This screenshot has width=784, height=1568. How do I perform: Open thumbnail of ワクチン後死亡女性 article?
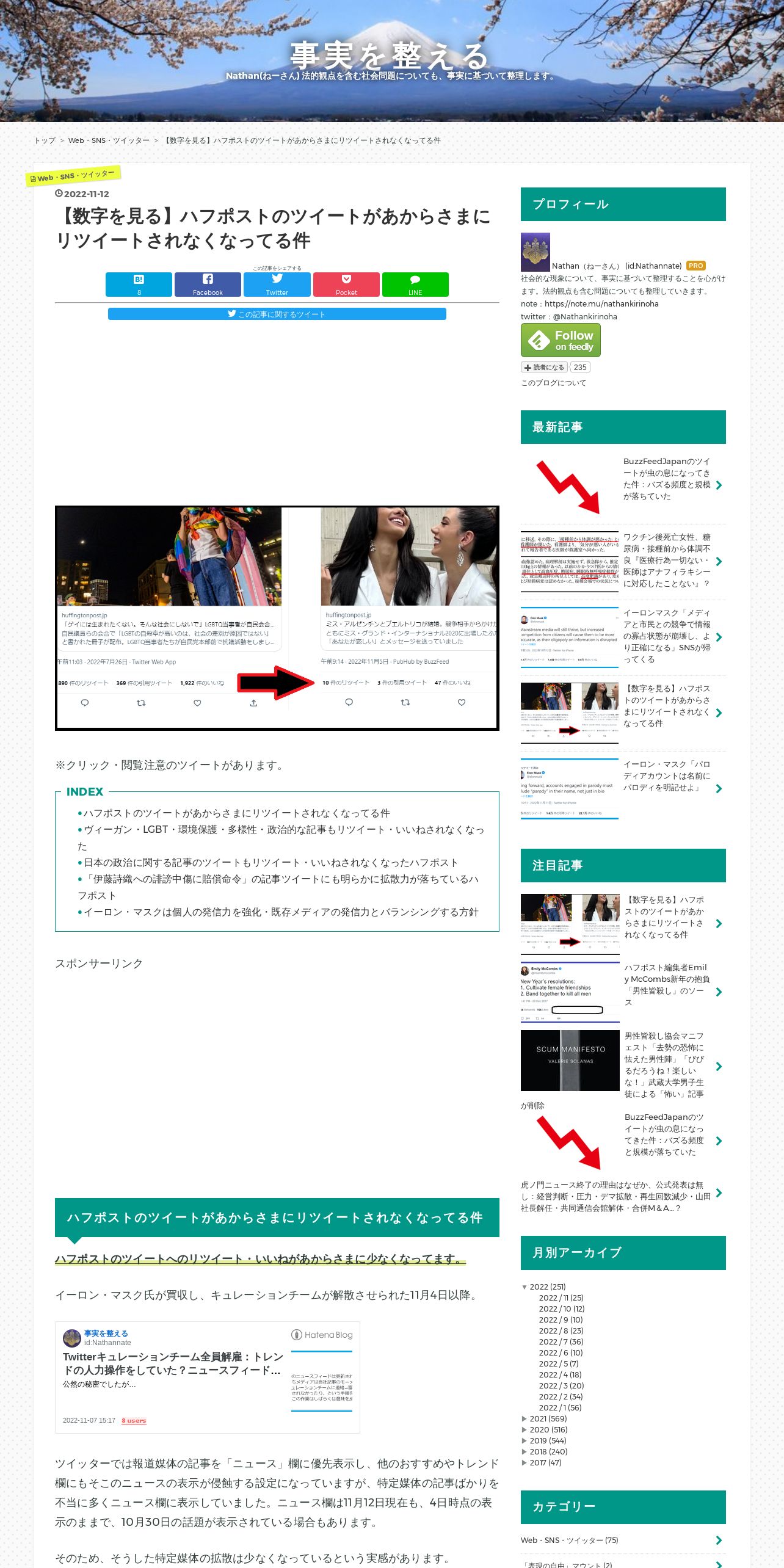point(570,562)
